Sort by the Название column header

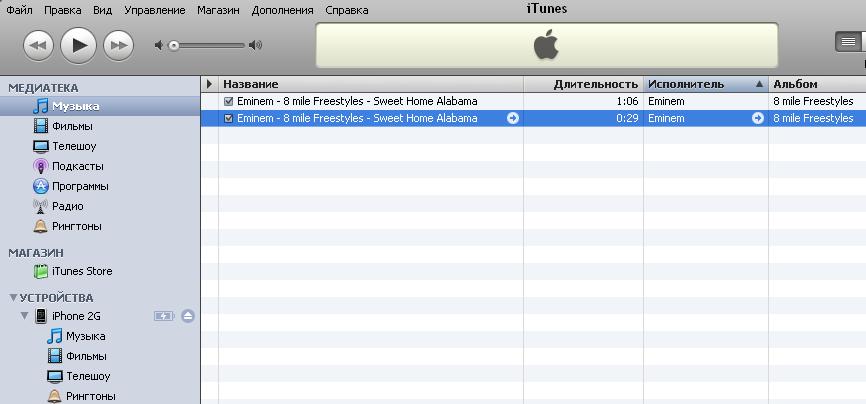pos(370,84)
